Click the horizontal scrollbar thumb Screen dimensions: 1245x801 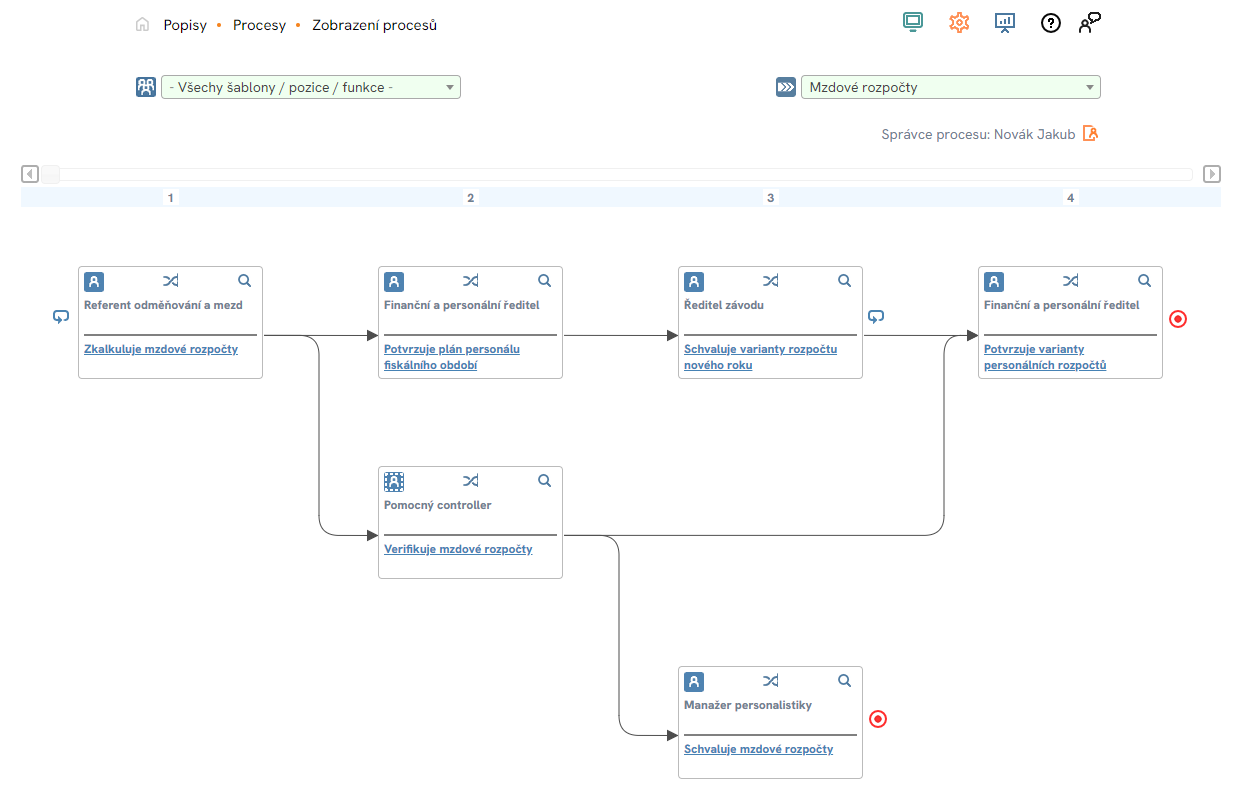pos(50,174)
